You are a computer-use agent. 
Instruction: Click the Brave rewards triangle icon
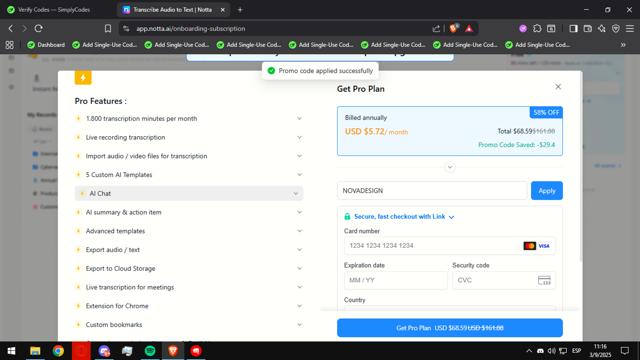tap(469, 29)
